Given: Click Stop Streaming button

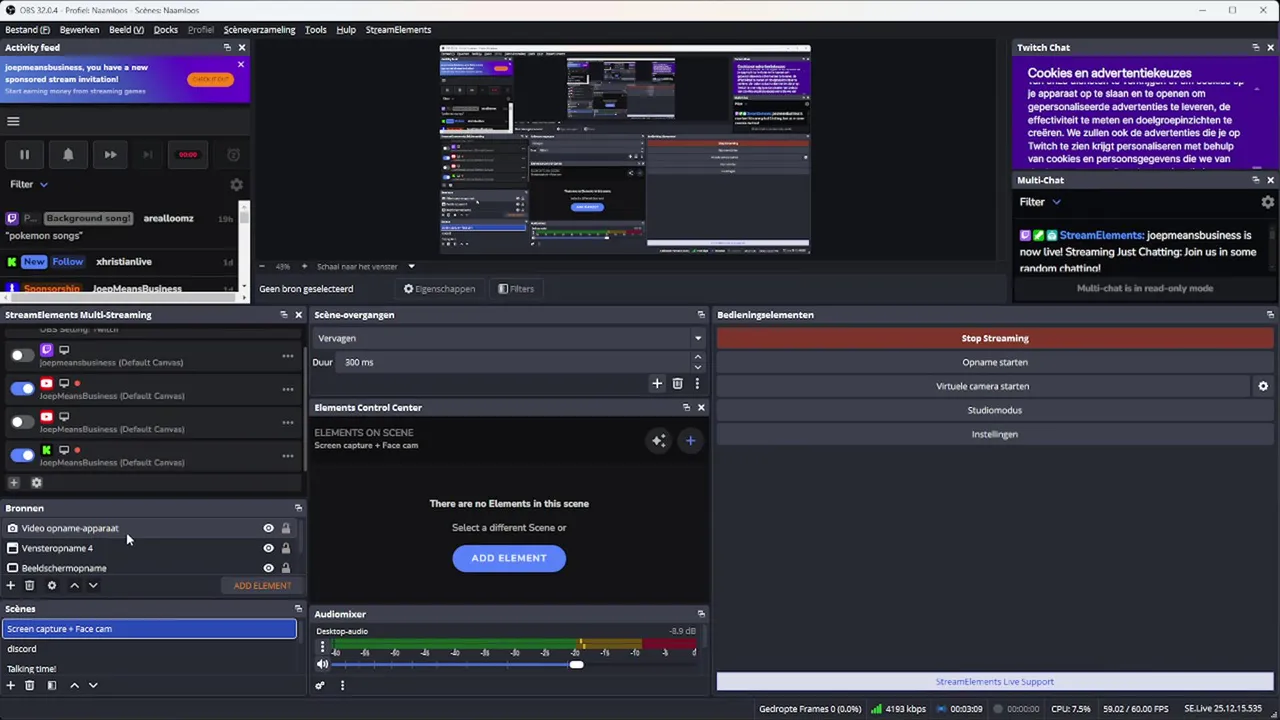Looking at the screenshot, I should coord(995,338).
